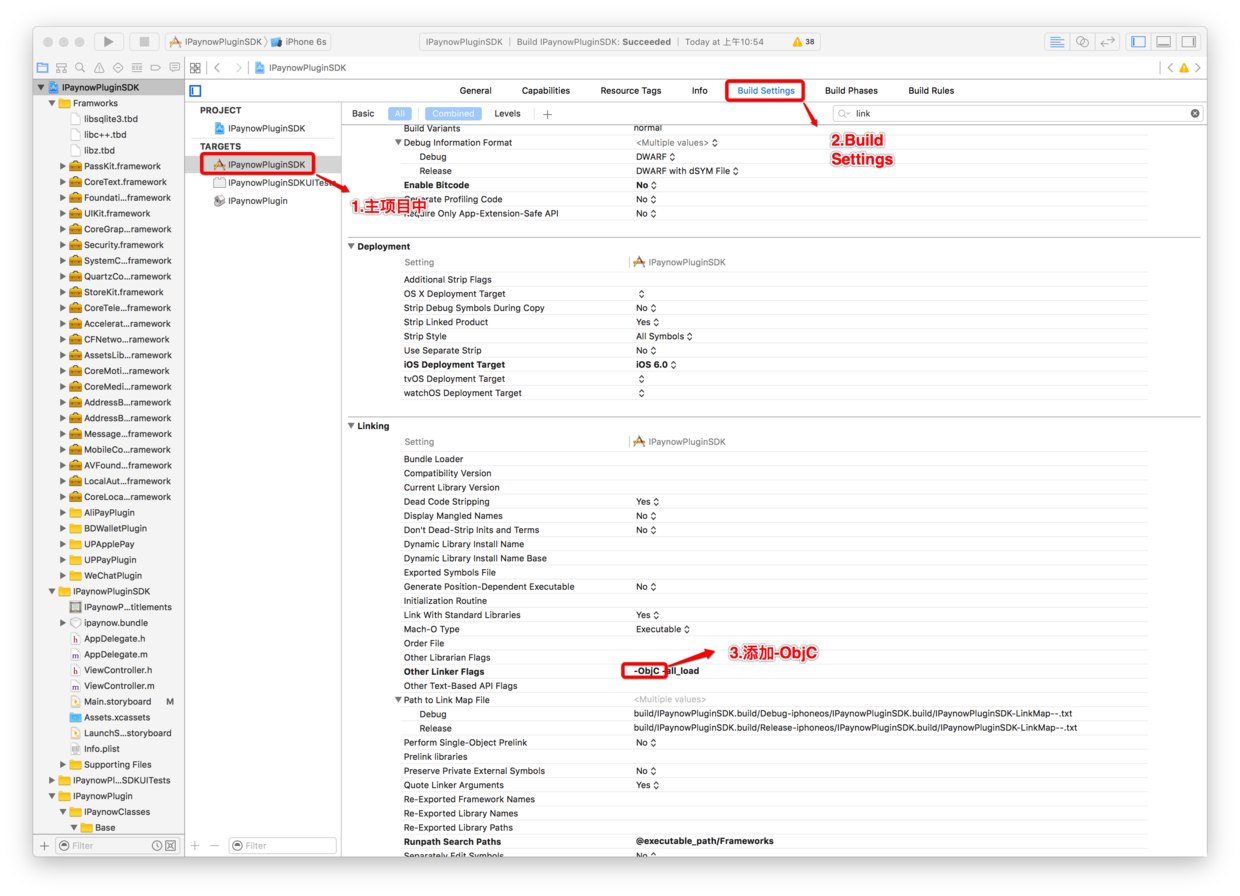Add a target with plus button
This screenshot has width=1240, height=896.
tap(195, 846)
